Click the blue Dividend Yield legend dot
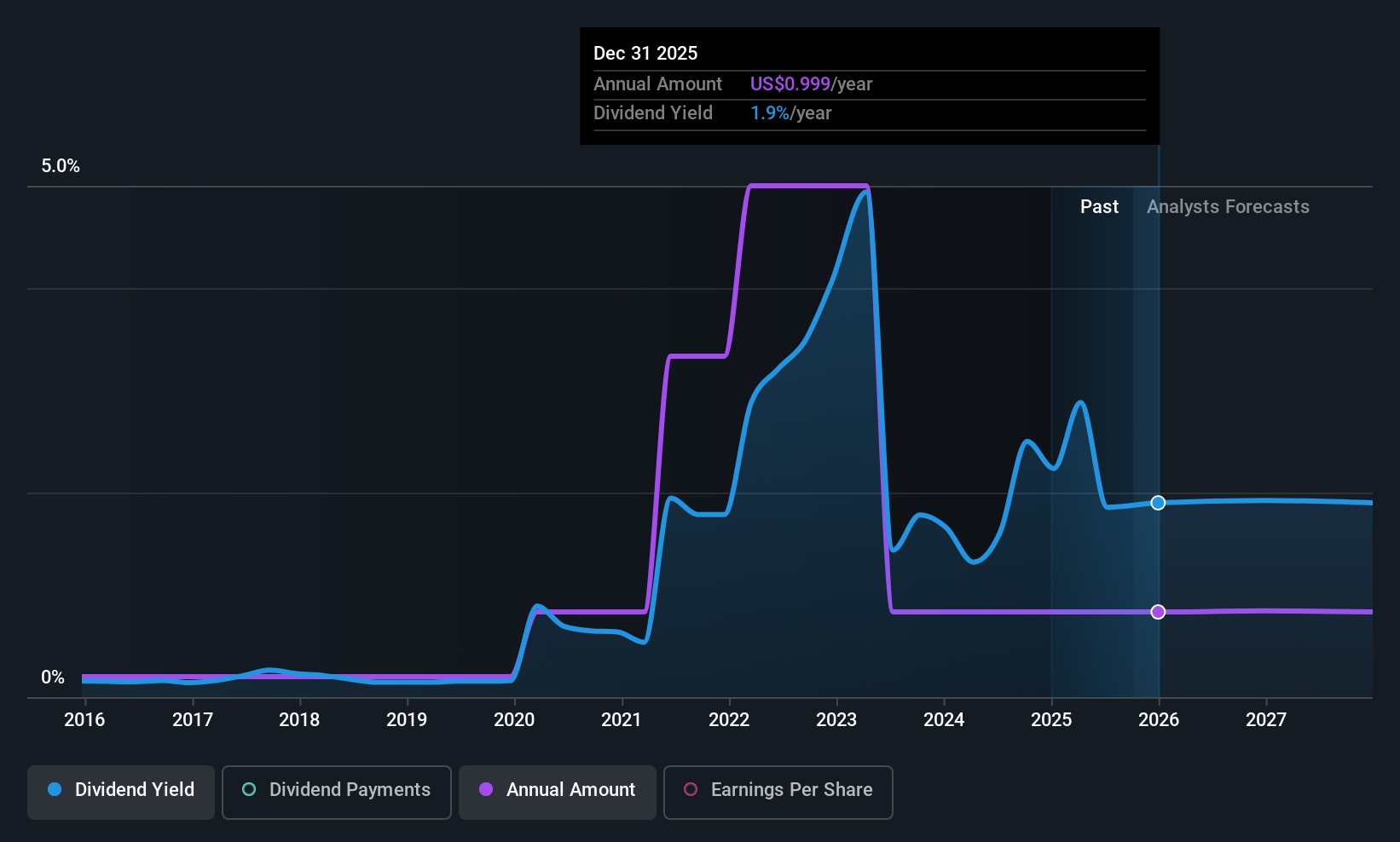Screen dimensions: 1400x842 pos(55,790)
